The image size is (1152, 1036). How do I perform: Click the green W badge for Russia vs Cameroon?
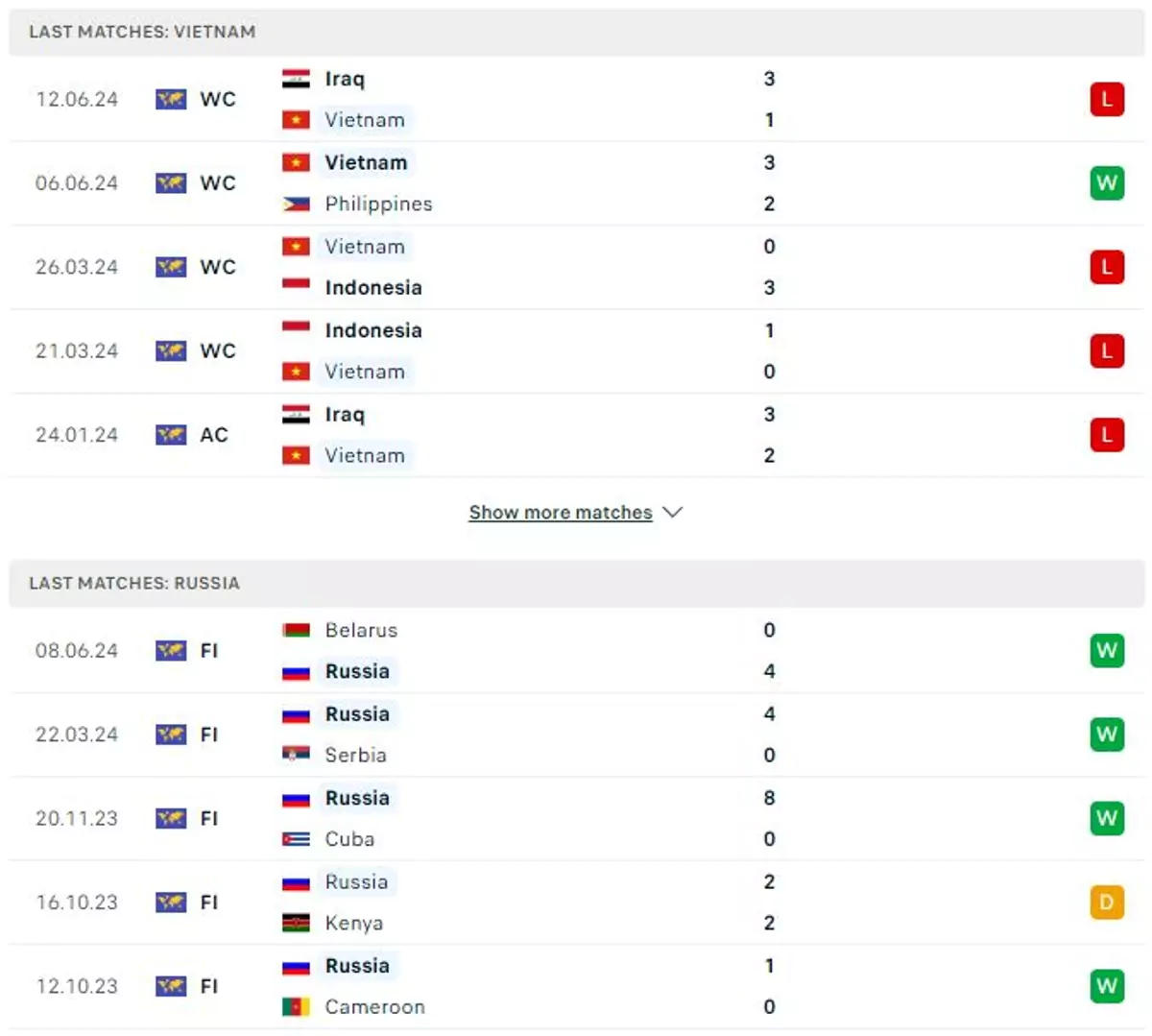click(1106, 986)
